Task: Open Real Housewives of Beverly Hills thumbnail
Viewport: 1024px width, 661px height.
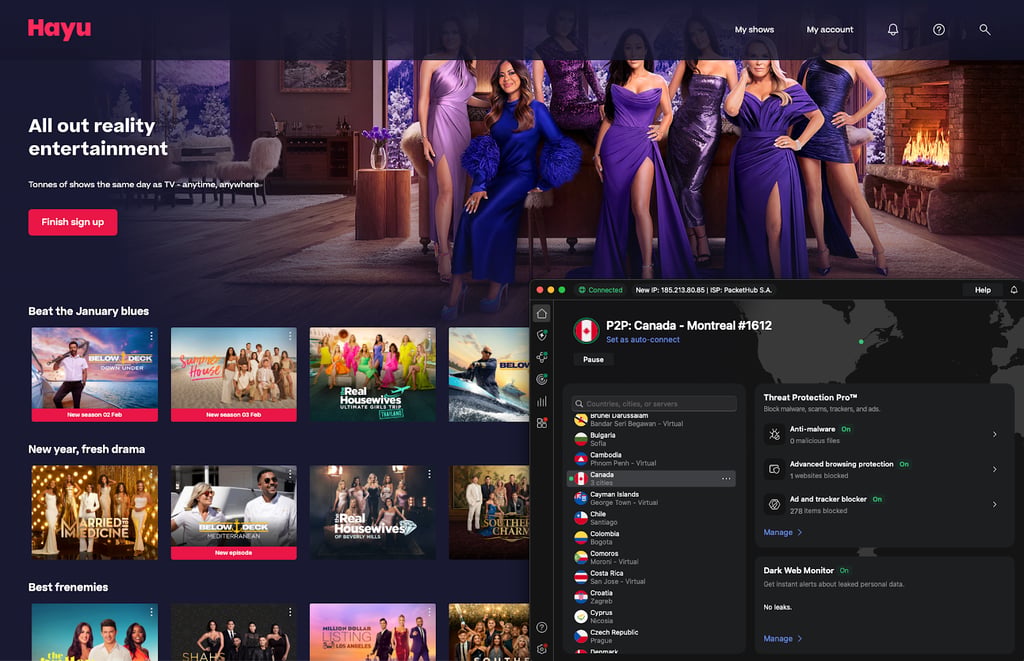Action: coord(372,512)
